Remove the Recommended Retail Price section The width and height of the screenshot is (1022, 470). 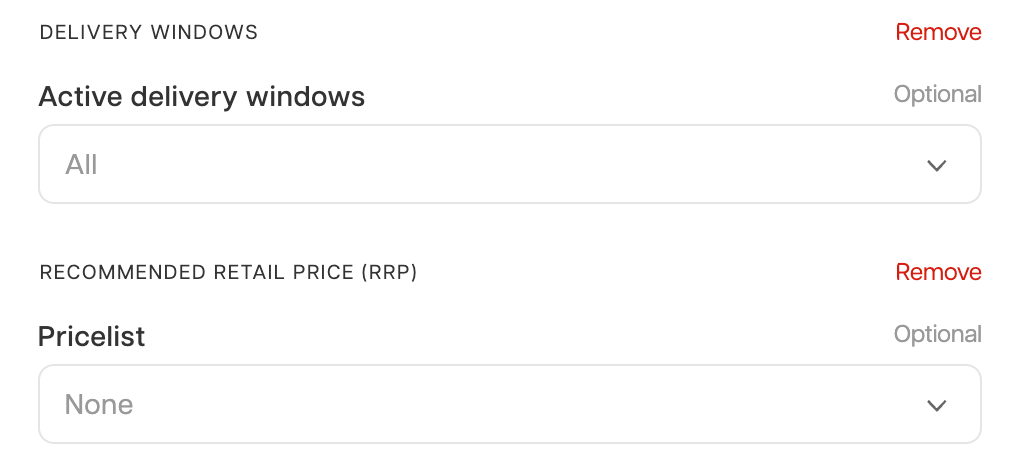pos(938,272)
